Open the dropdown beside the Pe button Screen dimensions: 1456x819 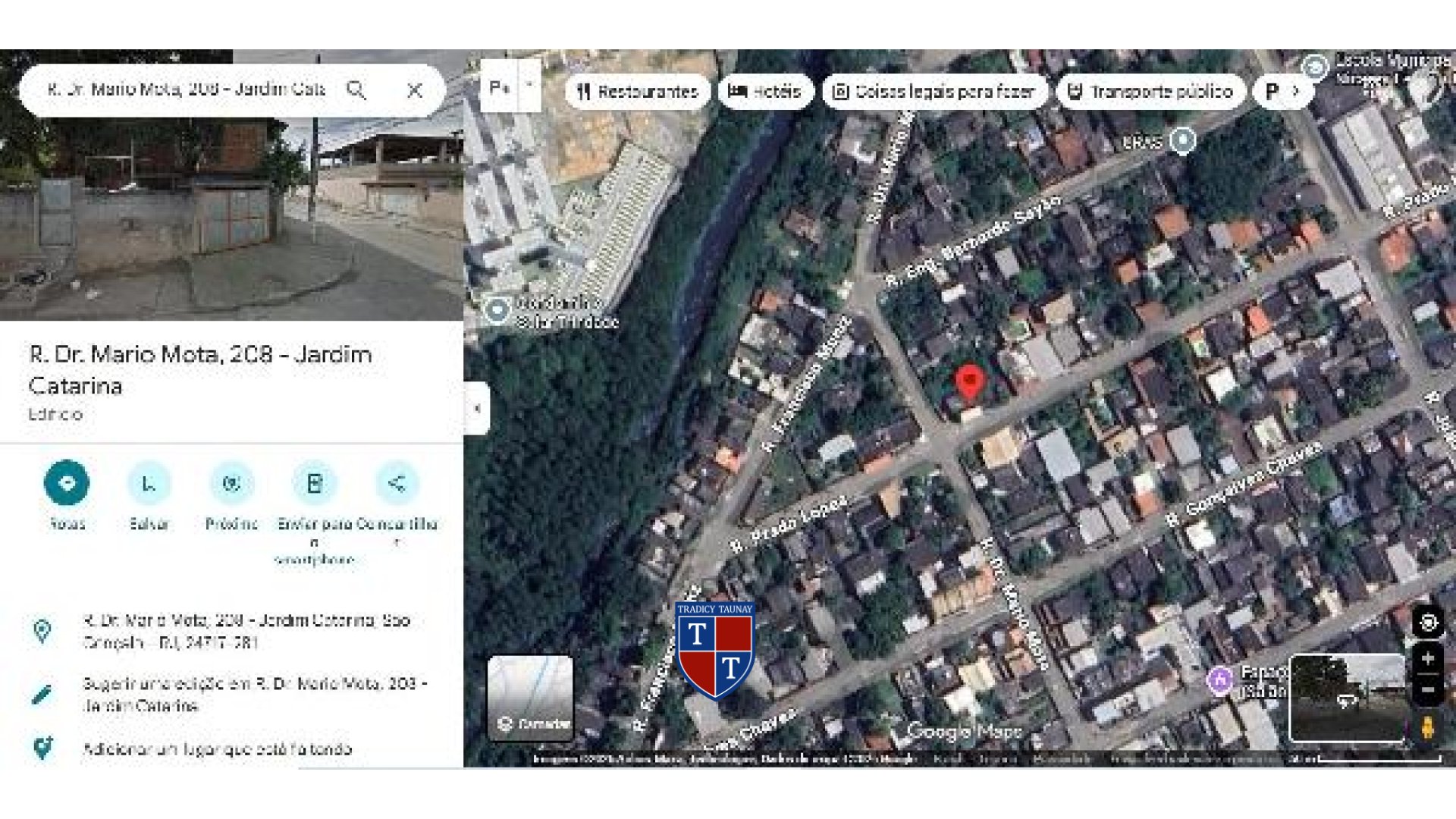coord(530,86)
